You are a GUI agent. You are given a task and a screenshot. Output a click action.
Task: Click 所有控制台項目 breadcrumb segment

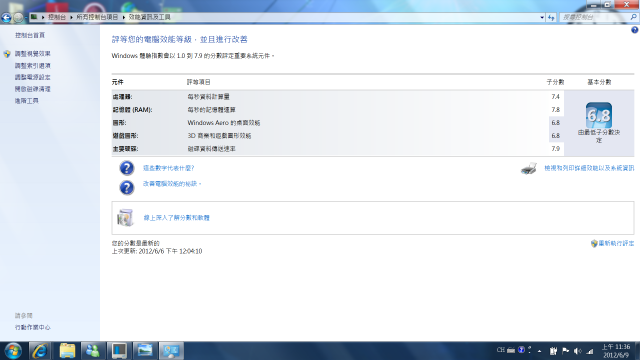coord(97,17)
